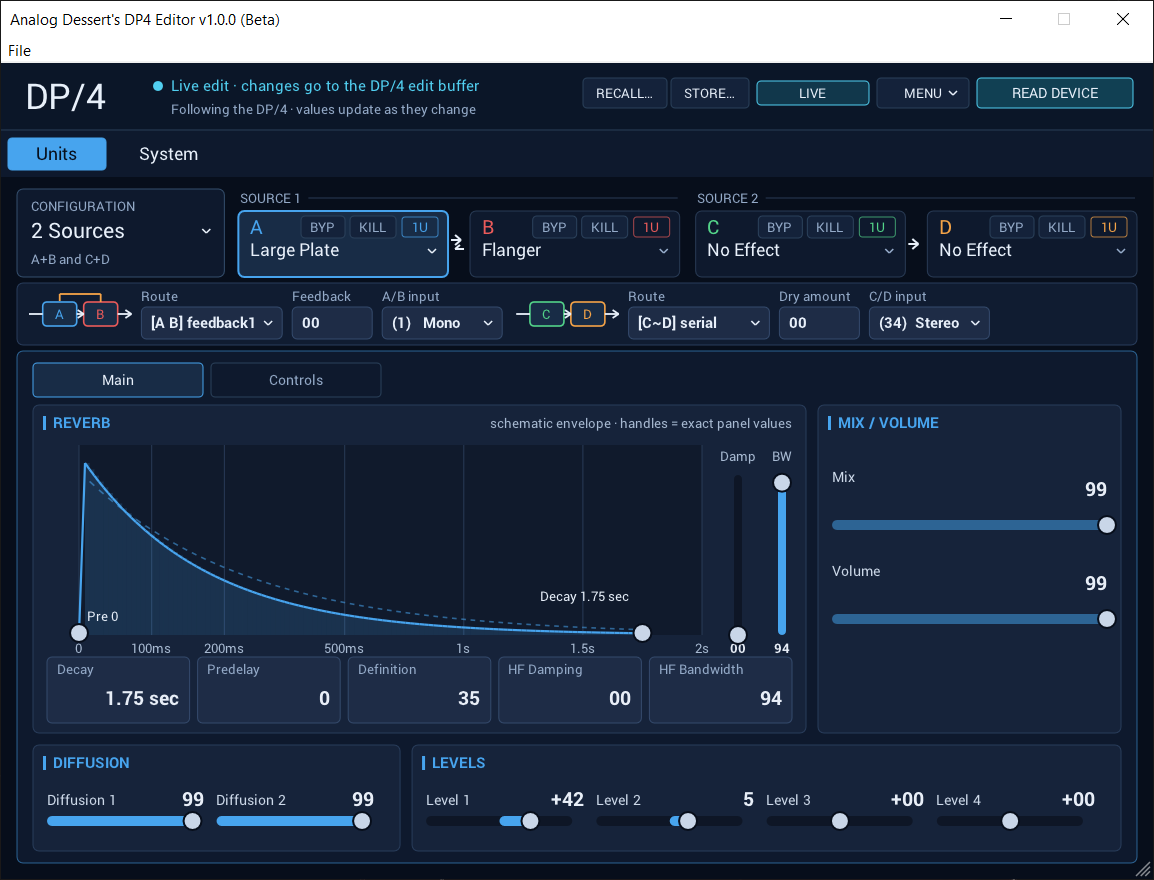Toggle KILL on unit C
Viewport: 1154px width, 880px height.
coord(829,227)
